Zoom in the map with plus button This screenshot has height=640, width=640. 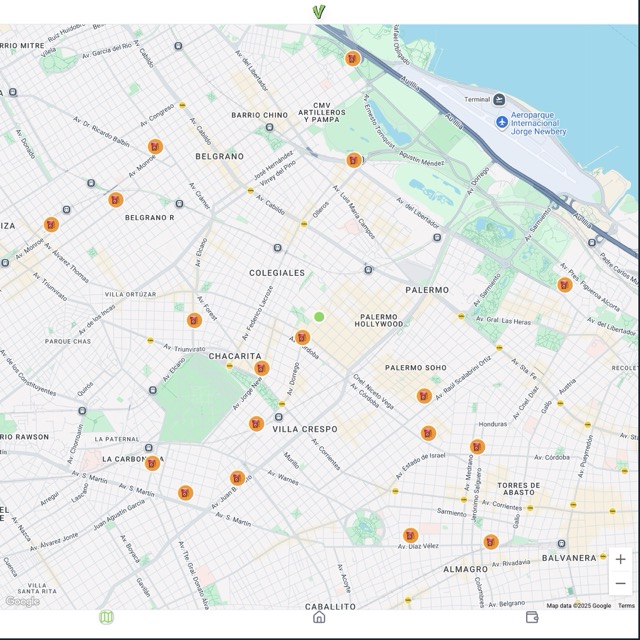click(620, 559)
